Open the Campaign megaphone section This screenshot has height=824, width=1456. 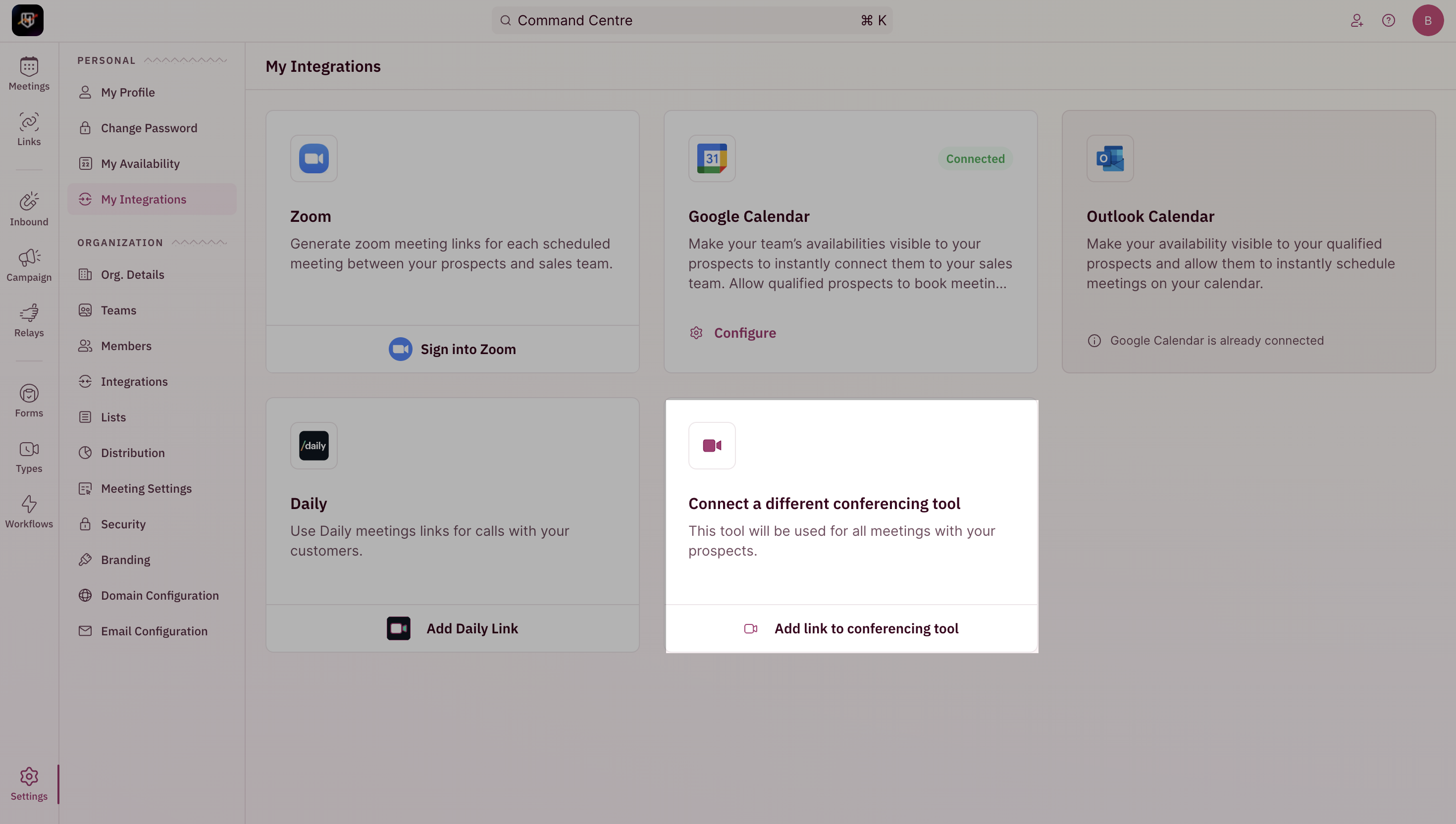pyautogui.click(x=29, y=265)
